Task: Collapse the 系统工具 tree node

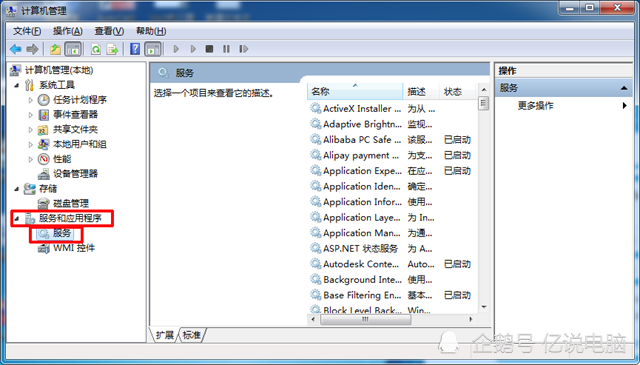Action: click(x=17, y=85)
